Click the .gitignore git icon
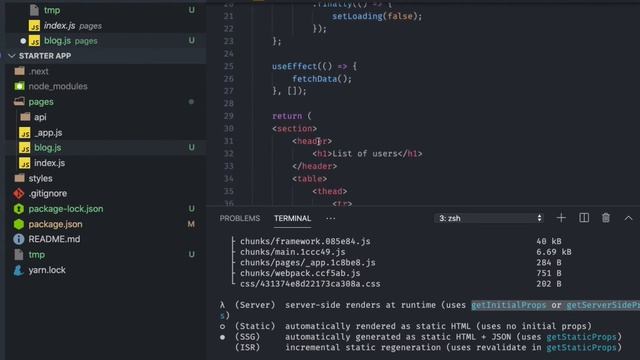Viewport: 640px width, 360px height. coord(19,193)
